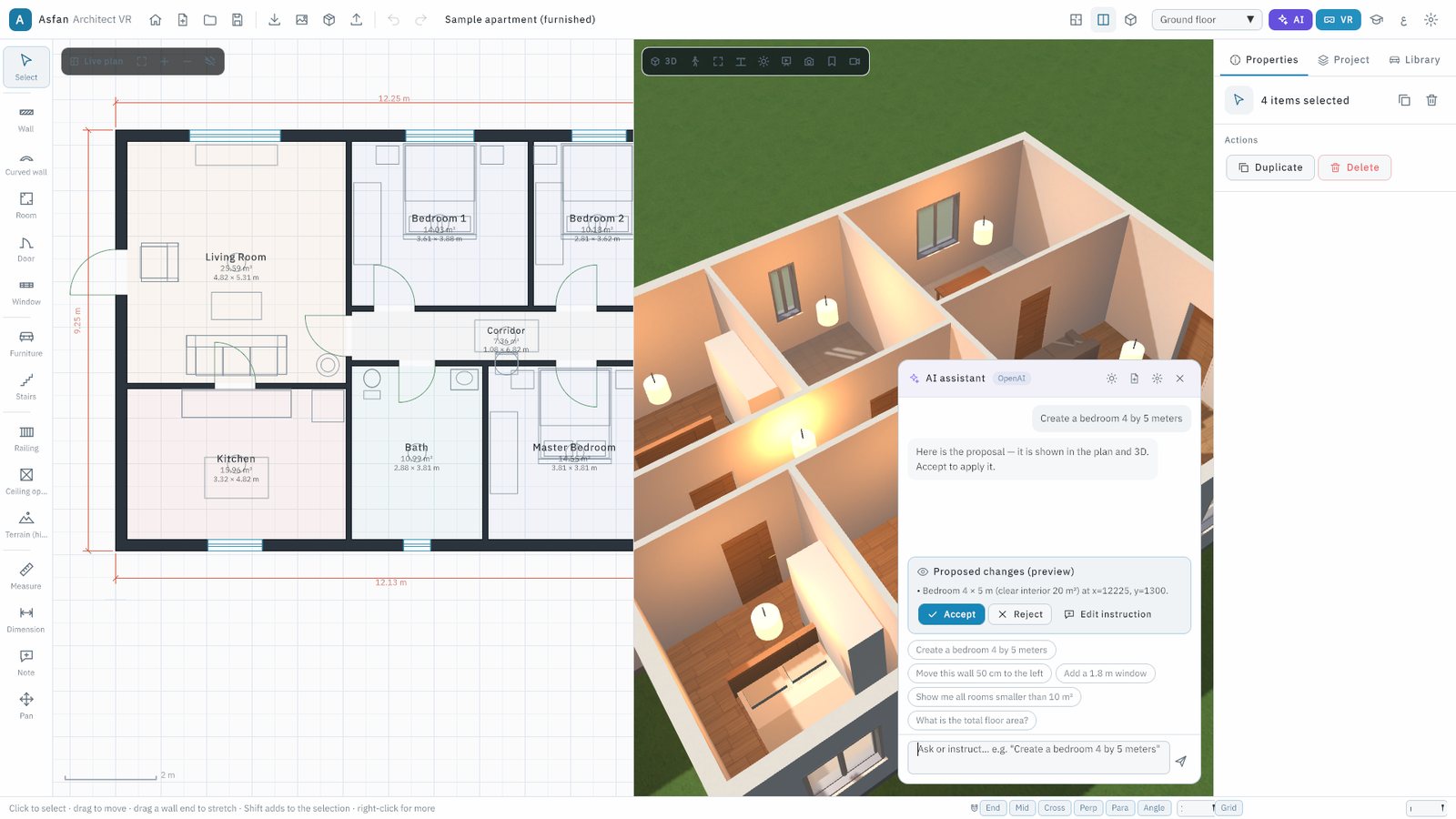Switch to the Project tab
This screenshot has width=1456, height=819.
[x=1343, y=60]
